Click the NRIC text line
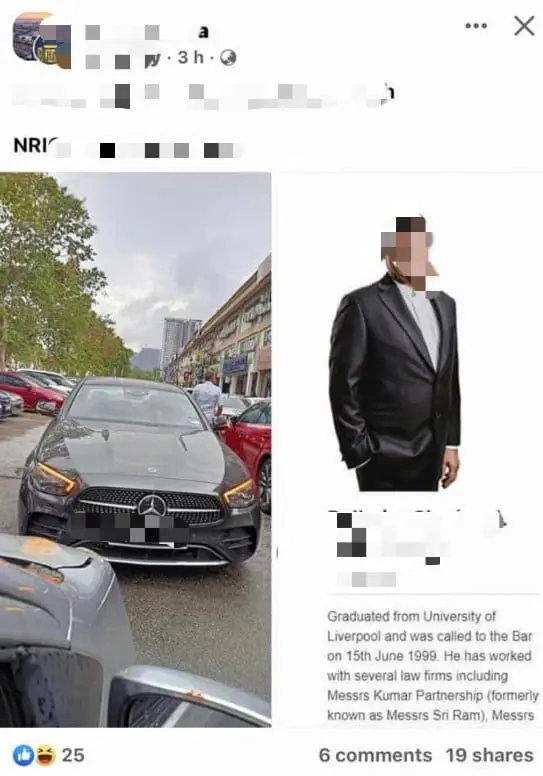This screenshot has width=543, height=776. click(127, 147)
